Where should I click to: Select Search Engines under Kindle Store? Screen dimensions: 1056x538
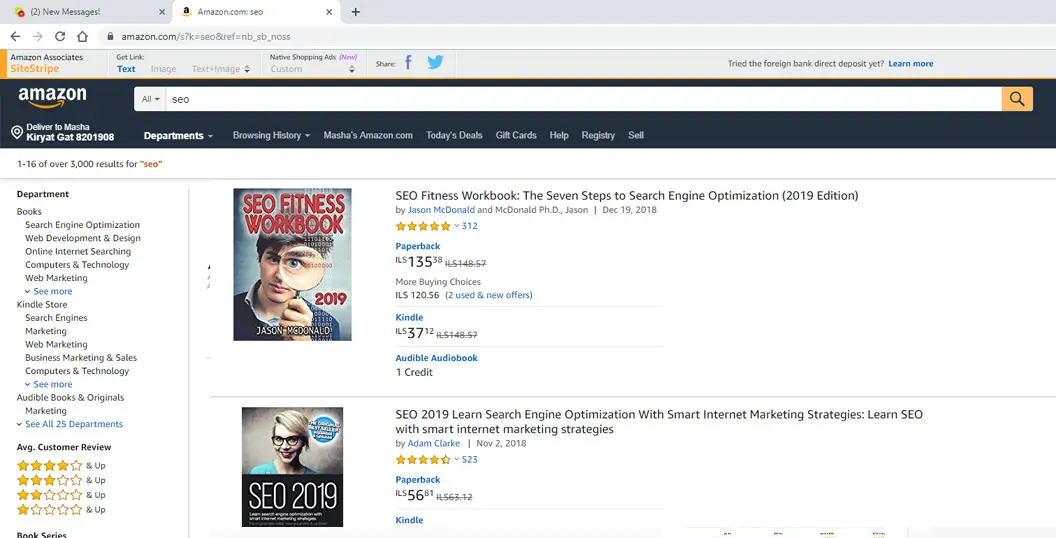tap(56, 318)
